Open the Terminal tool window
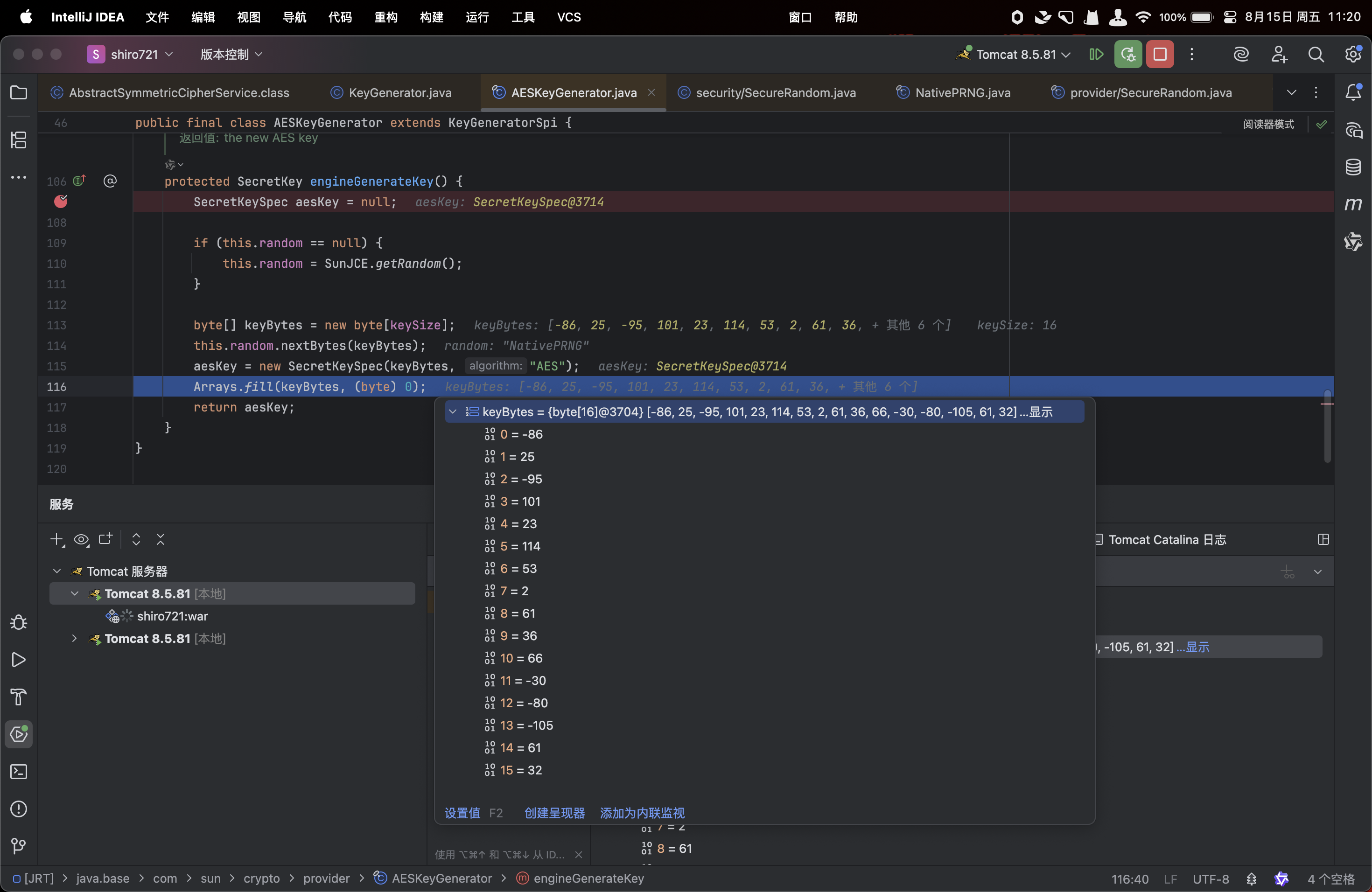The width and height of the screenshot is (1372, 892). click(19, 772)
